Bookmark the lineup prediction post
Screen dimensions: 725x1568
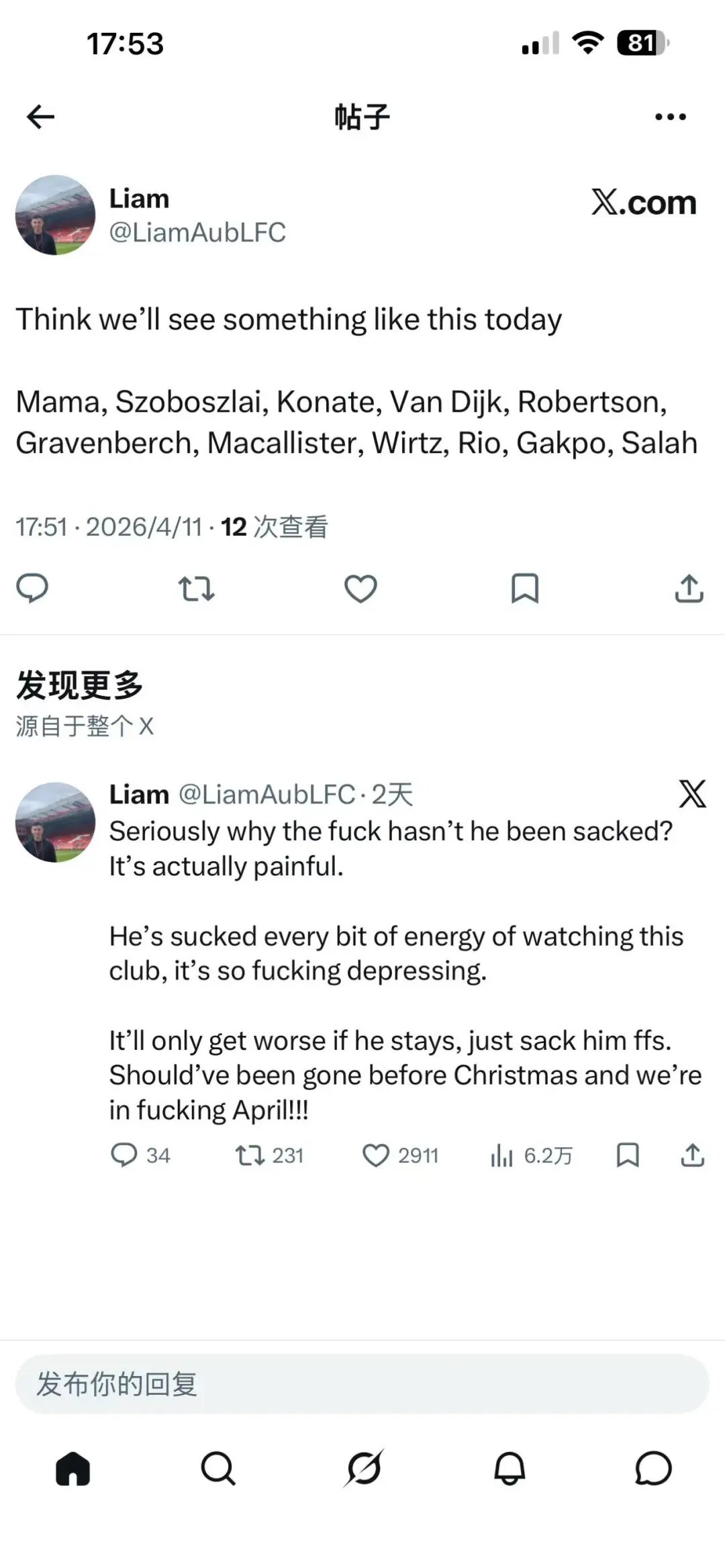pyautogui.click(x=525, y=589)
